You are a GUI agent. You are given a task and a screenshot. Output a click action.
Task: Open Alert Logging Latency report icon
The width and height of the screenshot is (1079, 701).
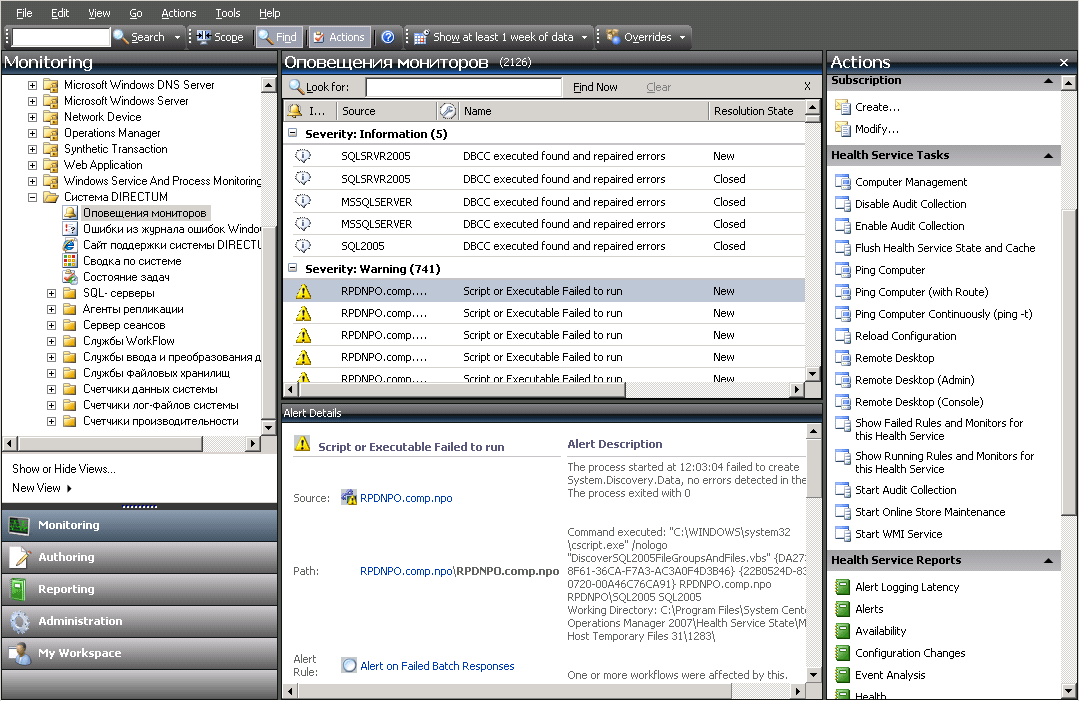tap(842, 587)
